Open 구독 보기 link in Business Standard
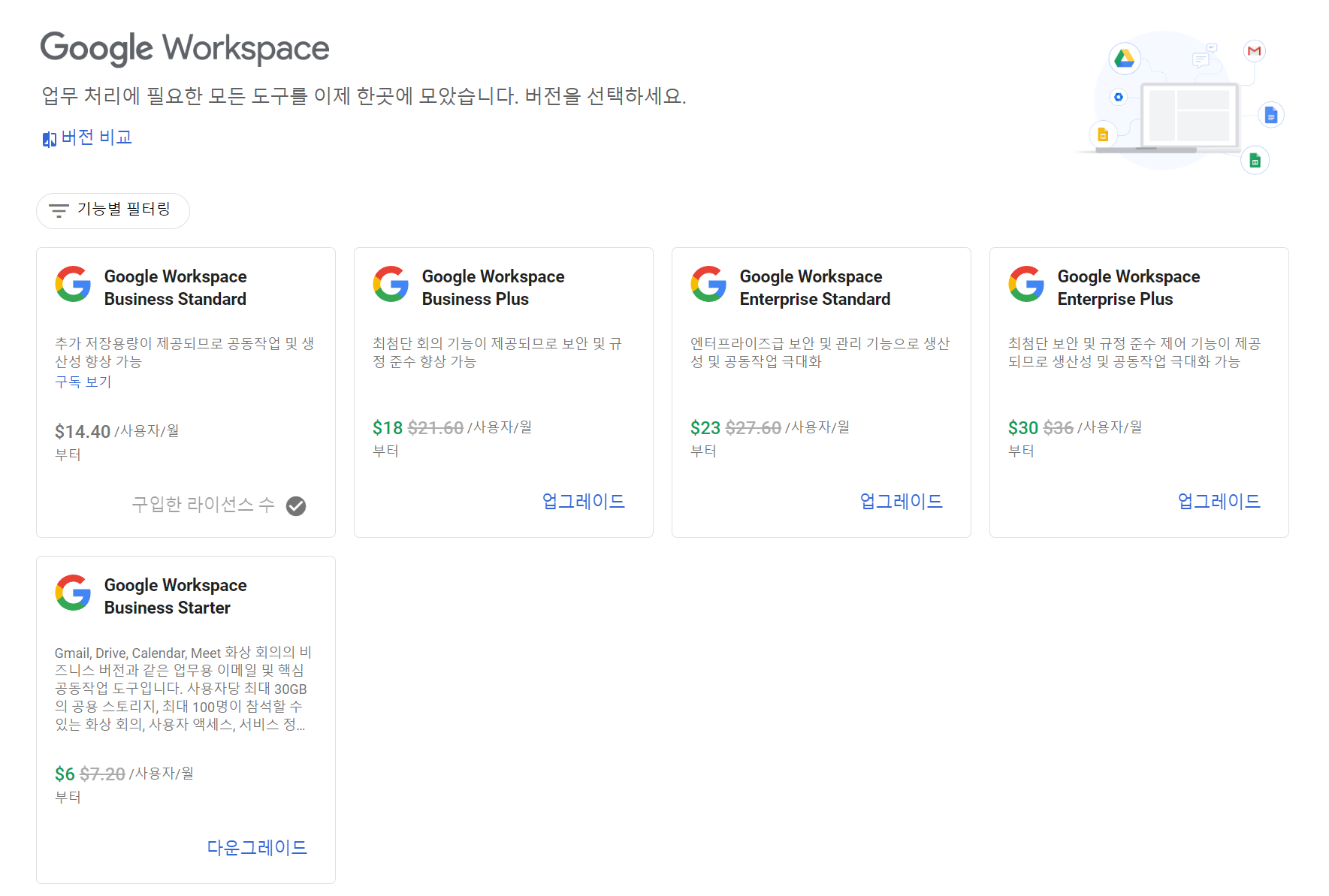Screen dimensions: 1329x896 (83, 382)
